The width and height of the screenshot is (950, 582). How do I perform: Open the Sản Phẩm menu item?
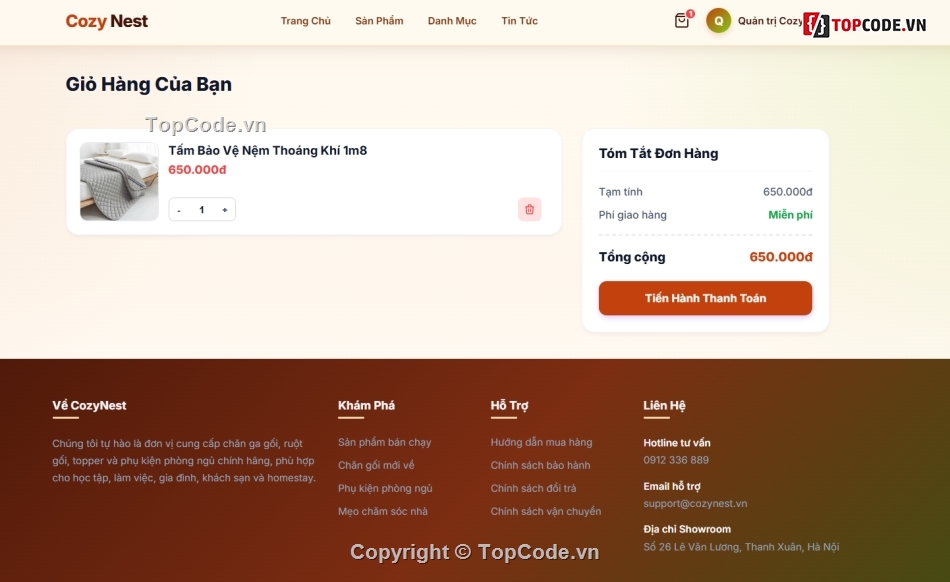(x=379, y=21)
